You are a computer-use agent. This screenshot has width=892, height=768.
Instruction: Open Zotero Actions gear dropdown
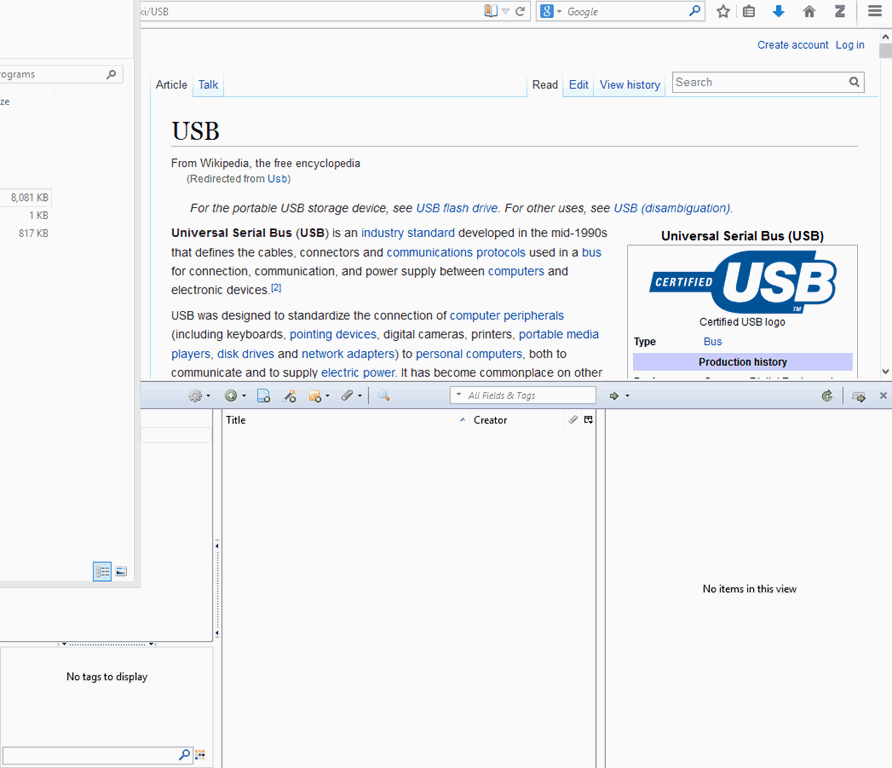199,396
